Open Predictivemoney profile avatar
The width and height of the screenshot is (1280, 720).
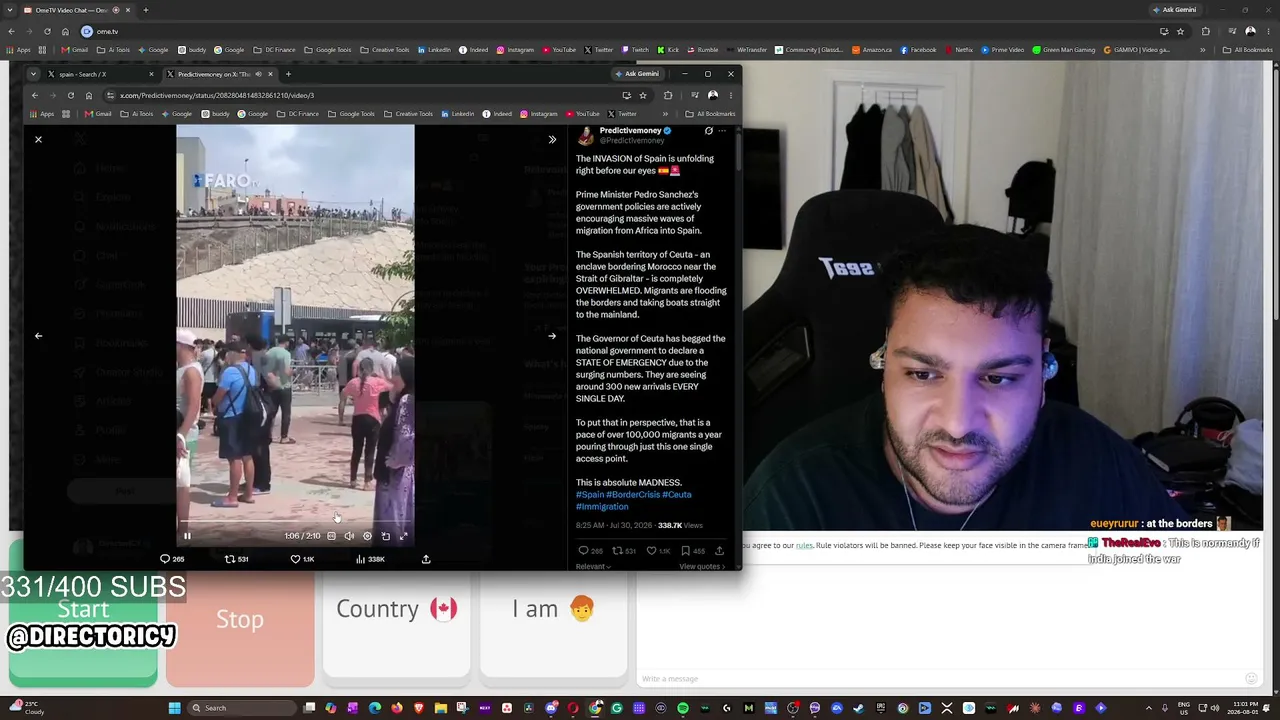[x=585, y=137]
